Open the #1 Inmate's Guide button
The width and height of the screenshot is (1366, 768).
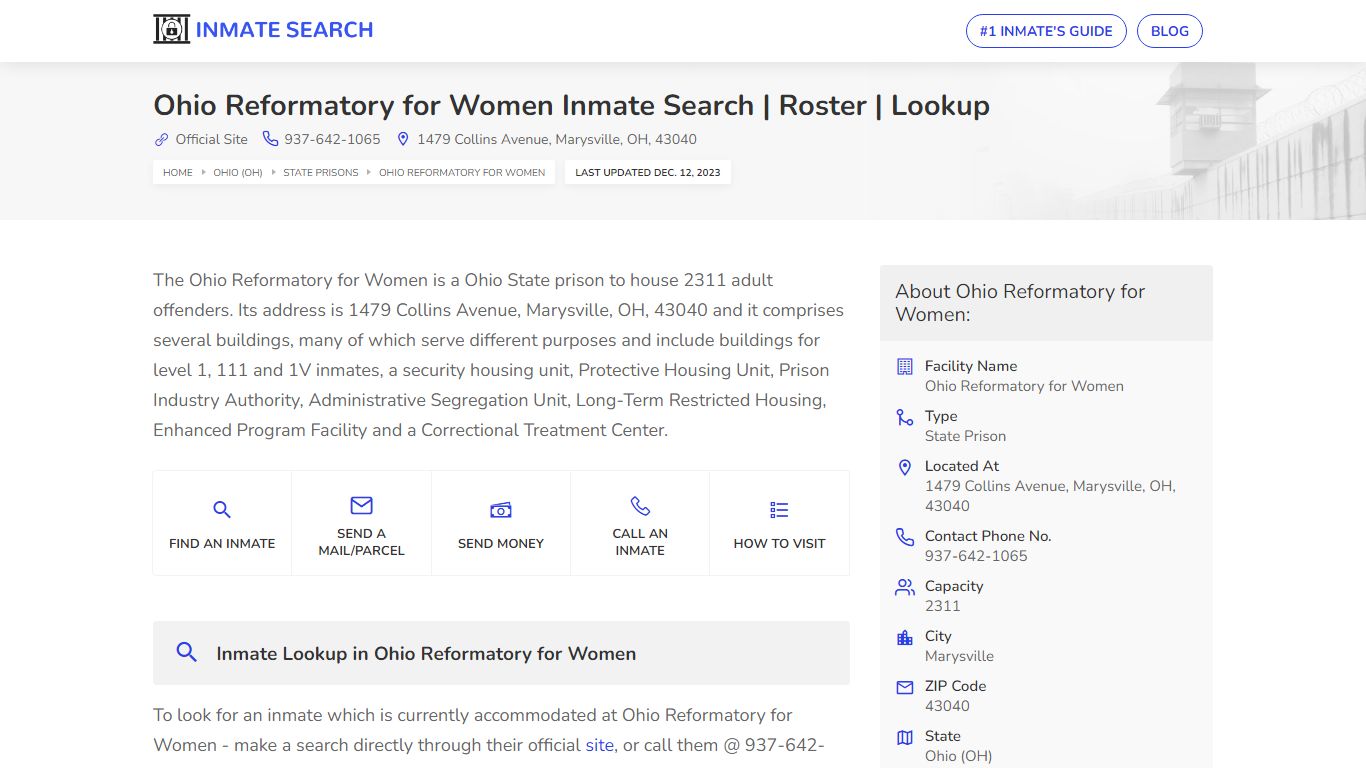coord(1046,31)
